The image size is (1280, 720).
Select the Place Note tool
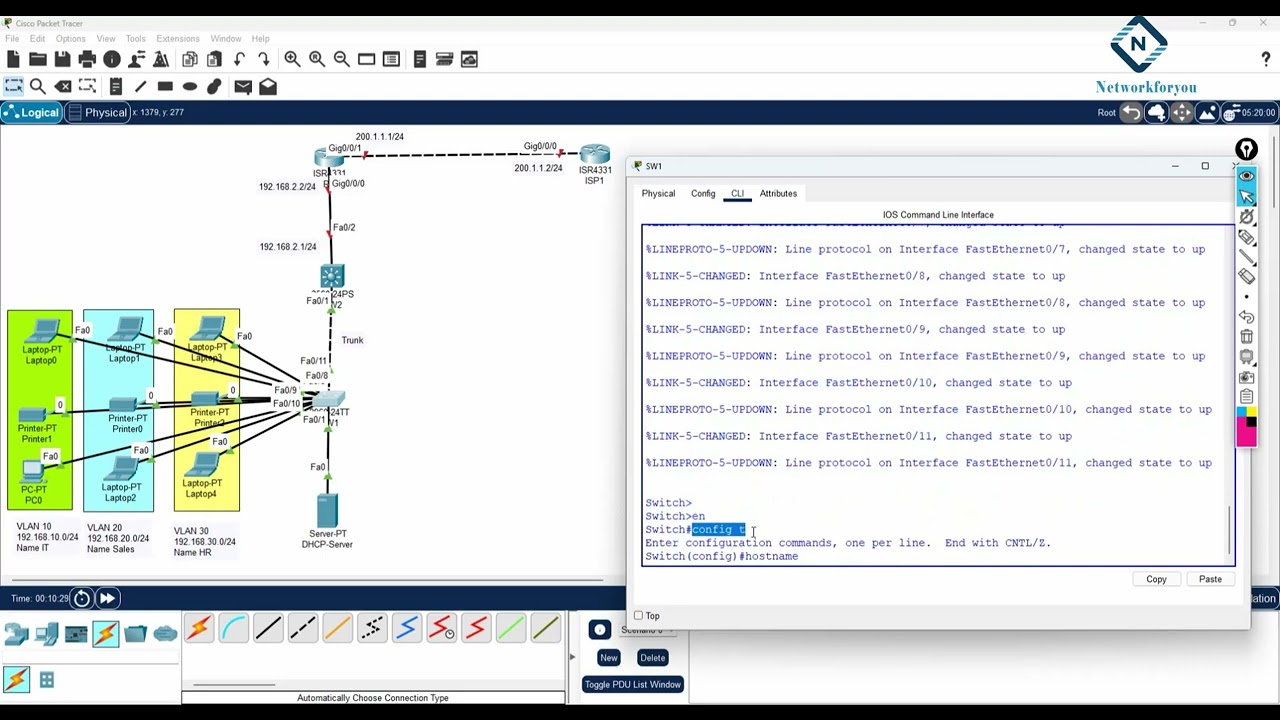pos(116,86)
